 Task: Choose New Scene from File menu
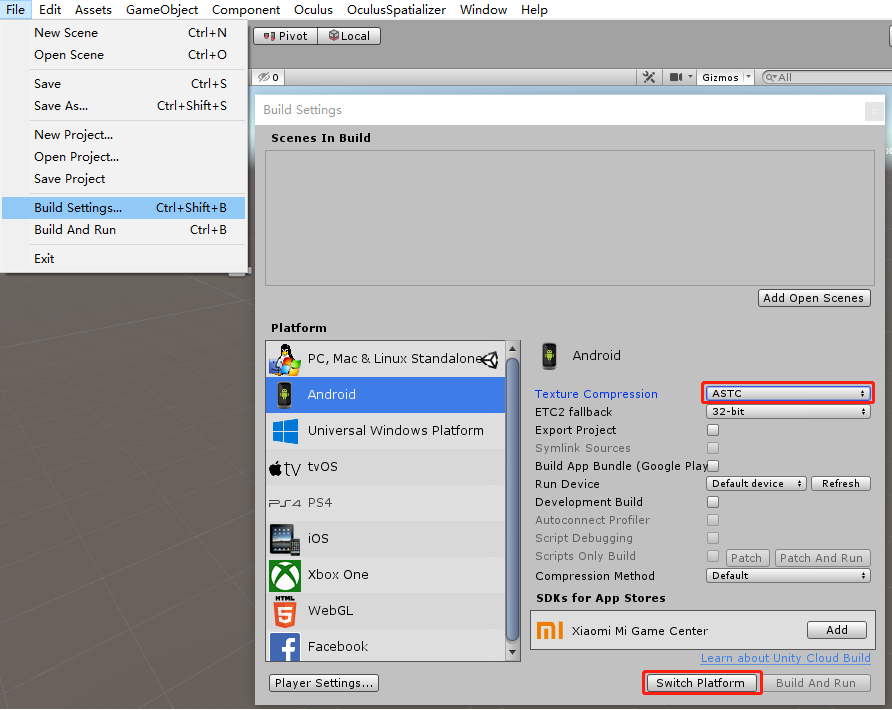(123, 33)
